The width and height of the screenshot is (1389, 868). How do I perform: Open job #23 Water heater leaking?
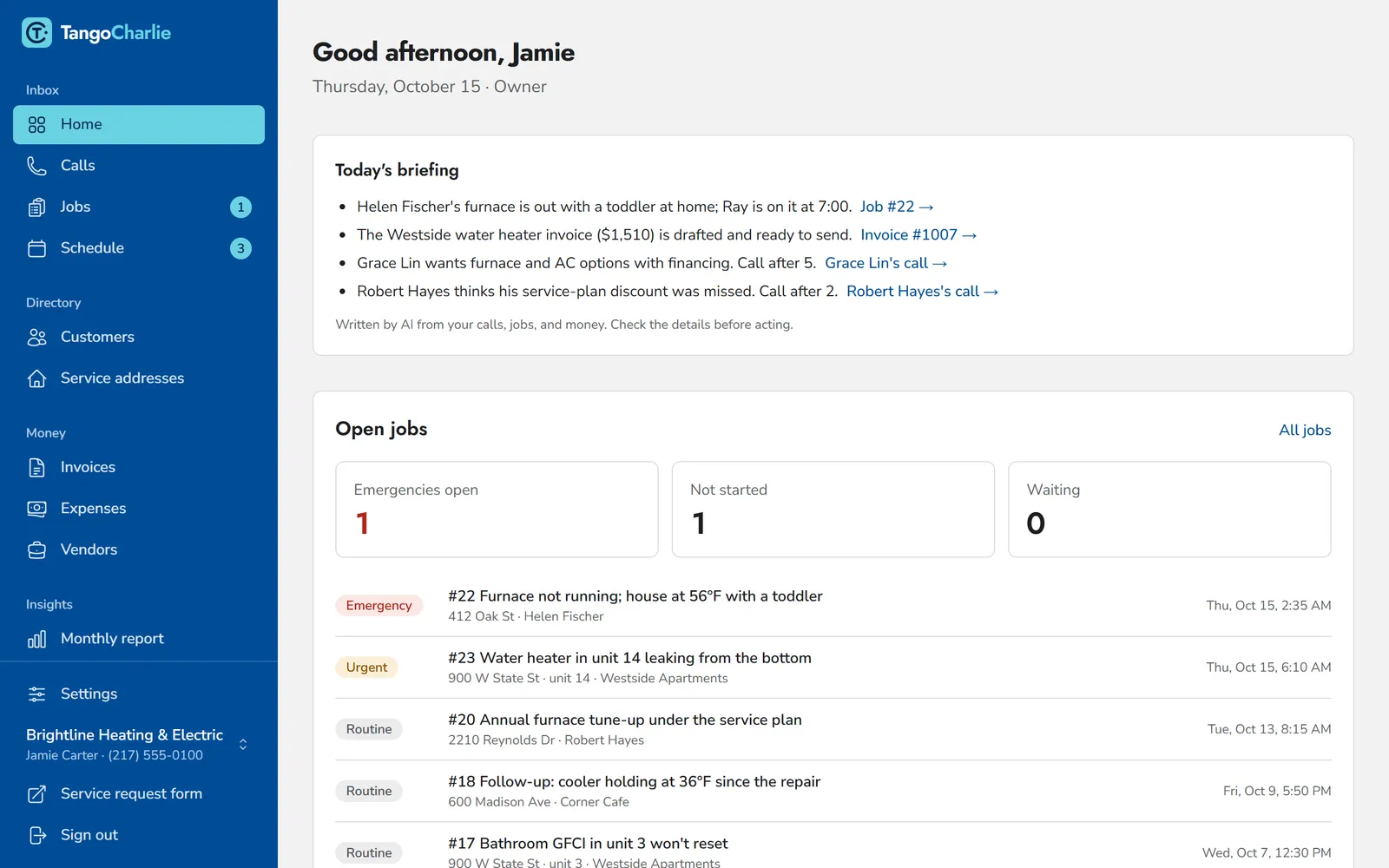(x=833, y=667)
